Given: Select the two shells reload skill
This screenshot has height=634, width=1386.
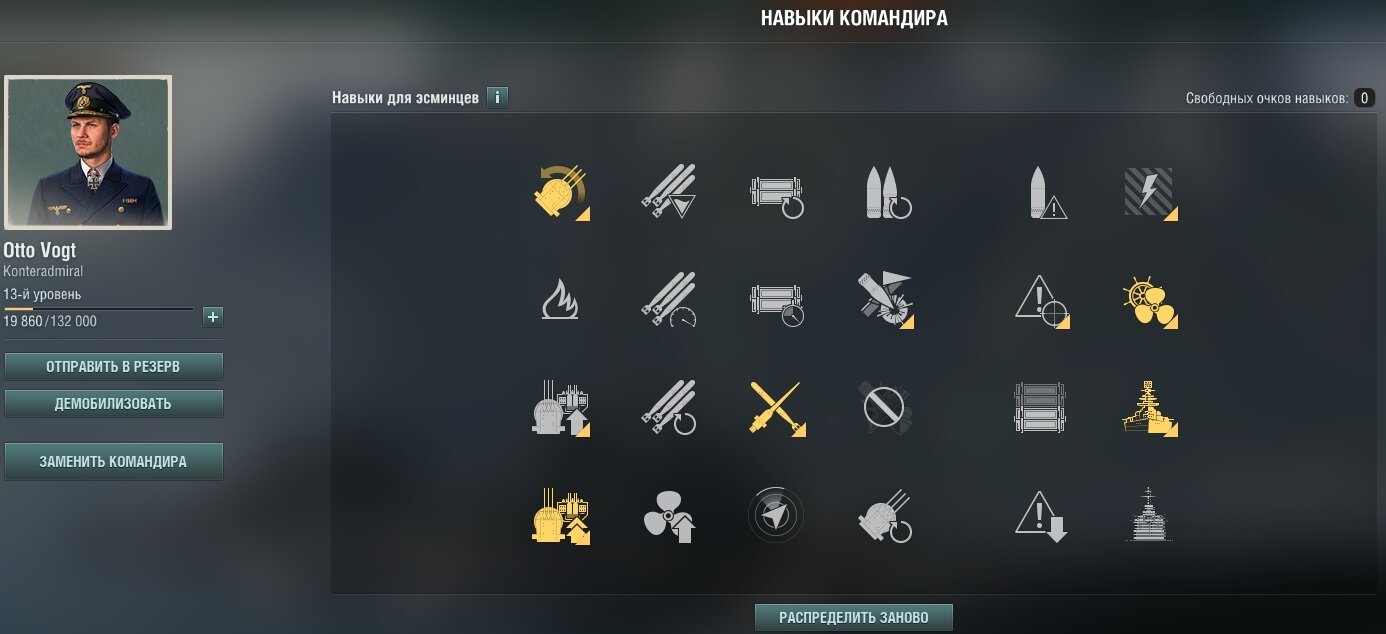Looking at the screenshot, I should tap(887, 193).
